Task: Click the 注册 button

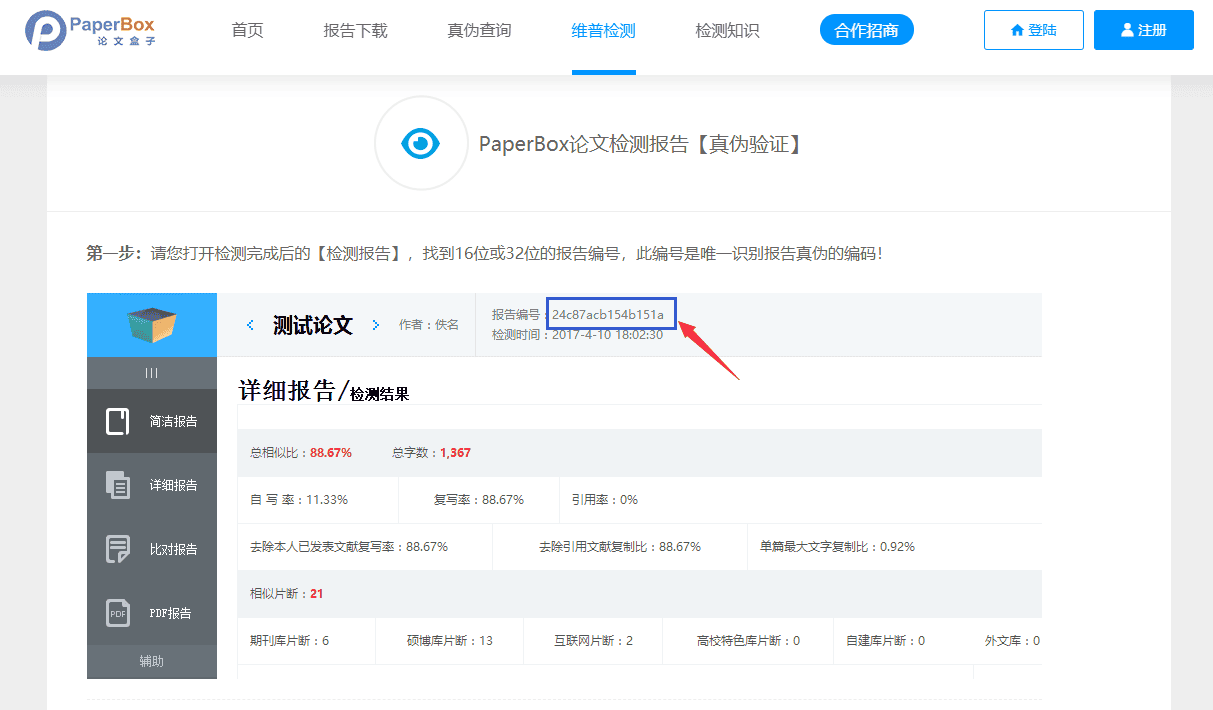Action: click(1144, 30)
